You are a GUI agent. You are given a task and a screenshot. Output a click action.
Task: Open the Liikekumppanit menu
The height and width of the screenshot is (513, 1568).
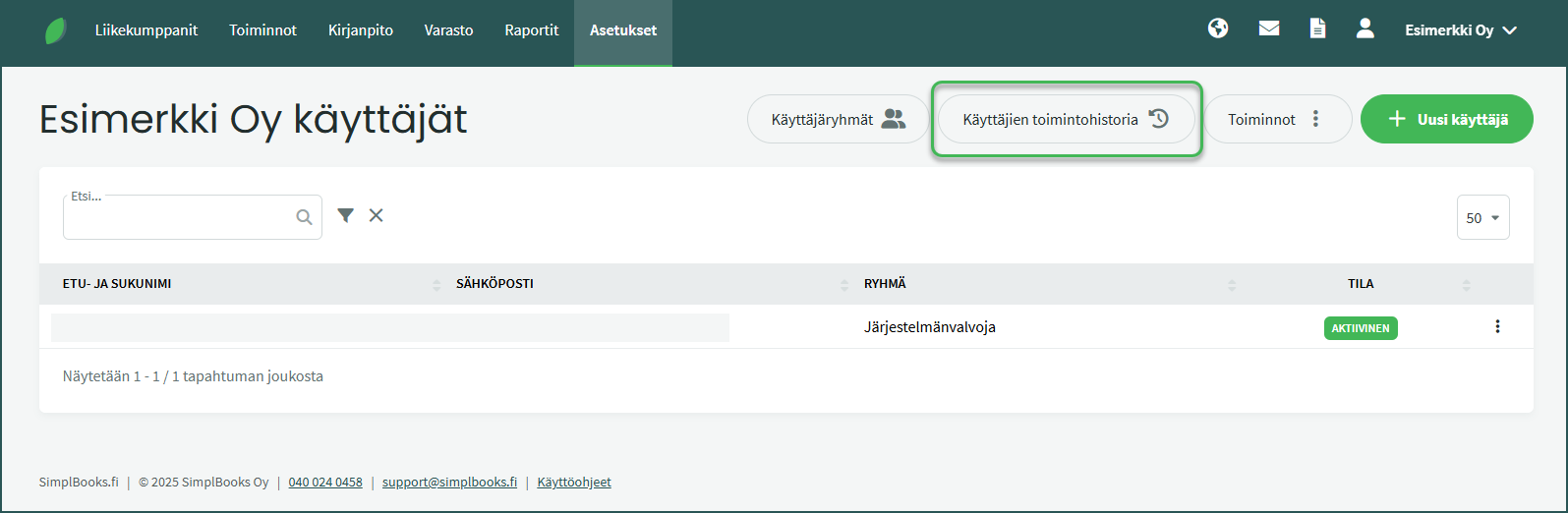(146, 30)
